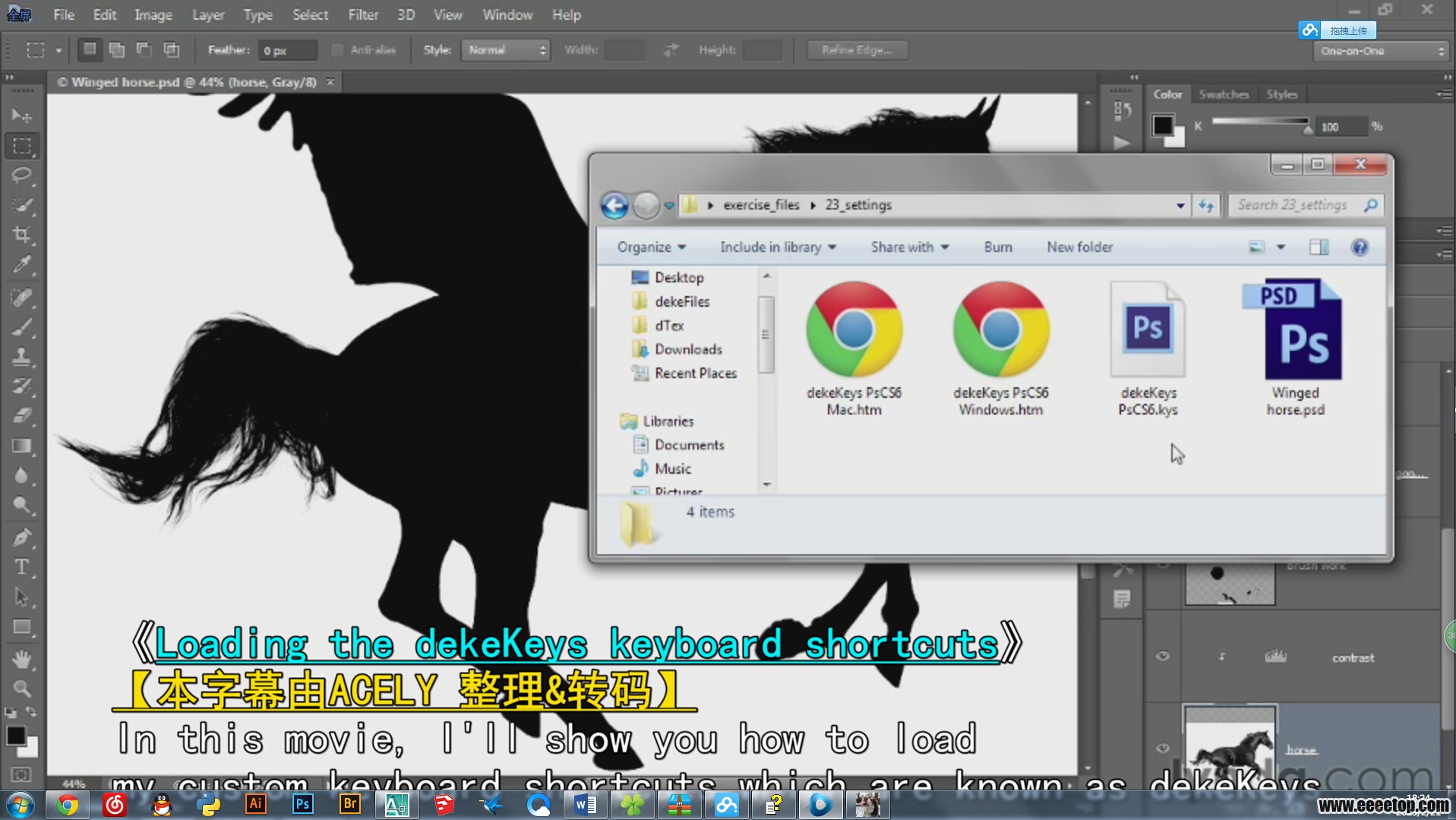Click the Refine Edge button
The width and height of the screenshot is (1456, 820).
tap(857, 50)
